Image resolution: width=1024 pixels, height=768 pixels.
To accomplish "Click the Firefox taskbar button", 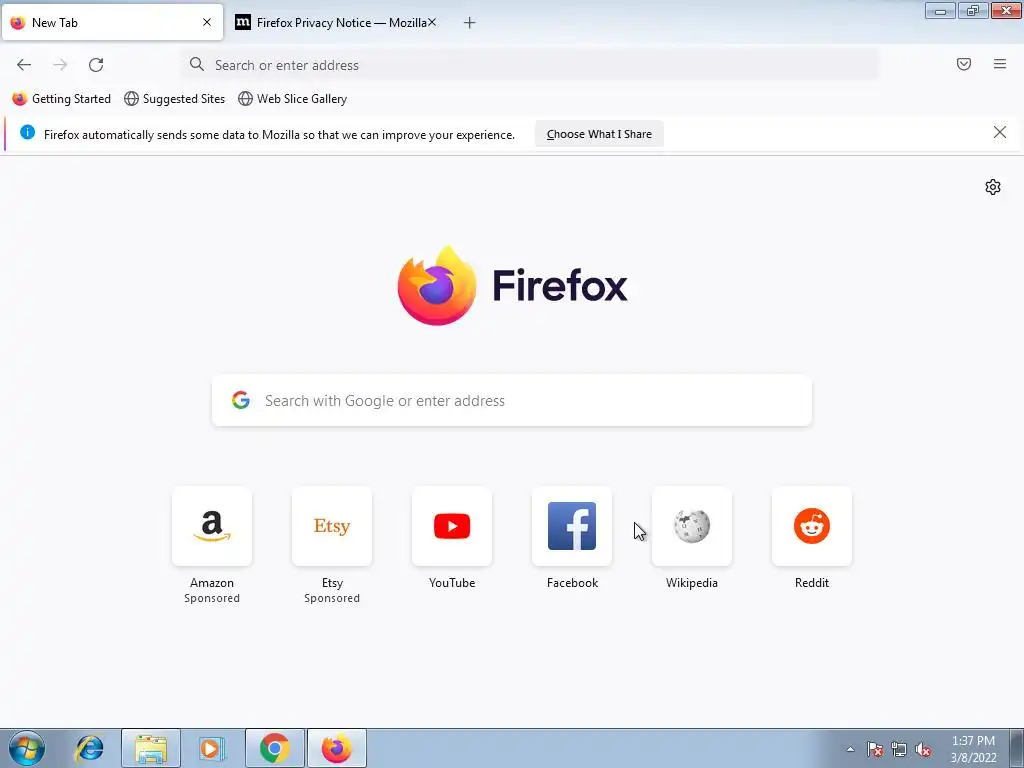I will (x=336, y=748).
